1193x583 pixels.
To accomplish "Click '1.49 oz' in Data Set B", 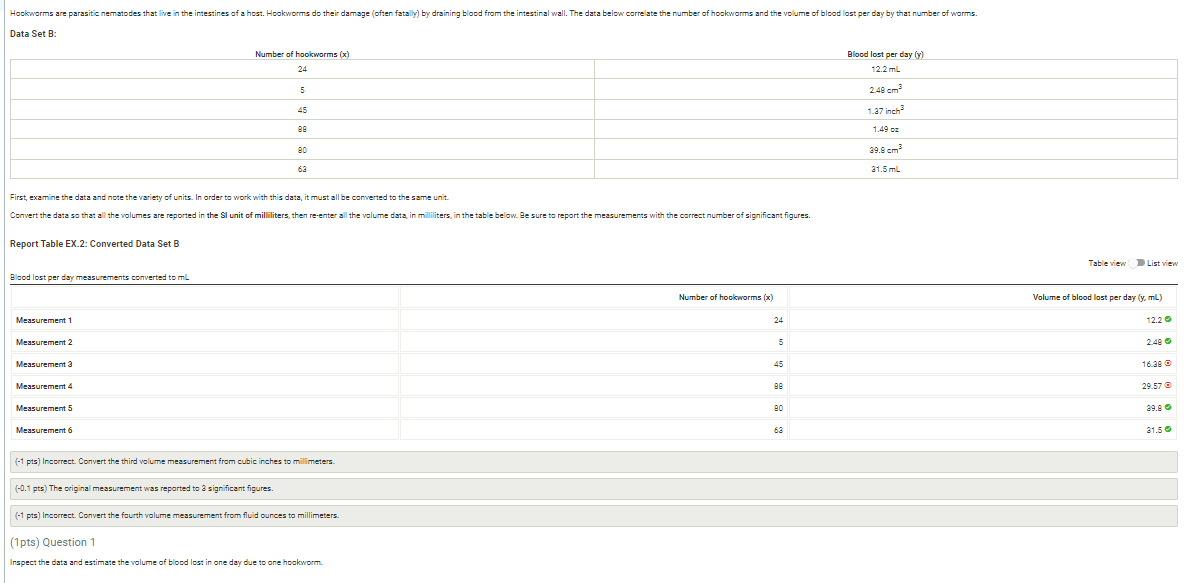I will [886, 129].
